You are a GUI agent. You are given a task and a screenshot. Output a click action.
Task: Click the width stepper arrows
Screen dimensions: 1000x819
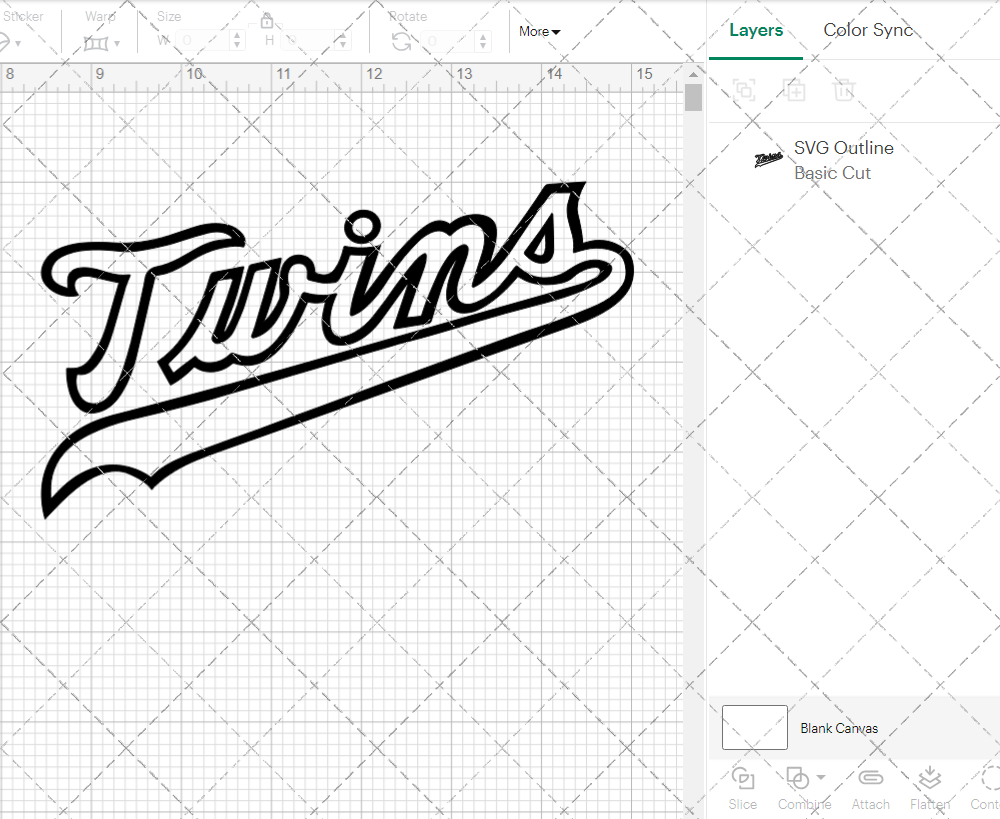[x=237, y=41]
